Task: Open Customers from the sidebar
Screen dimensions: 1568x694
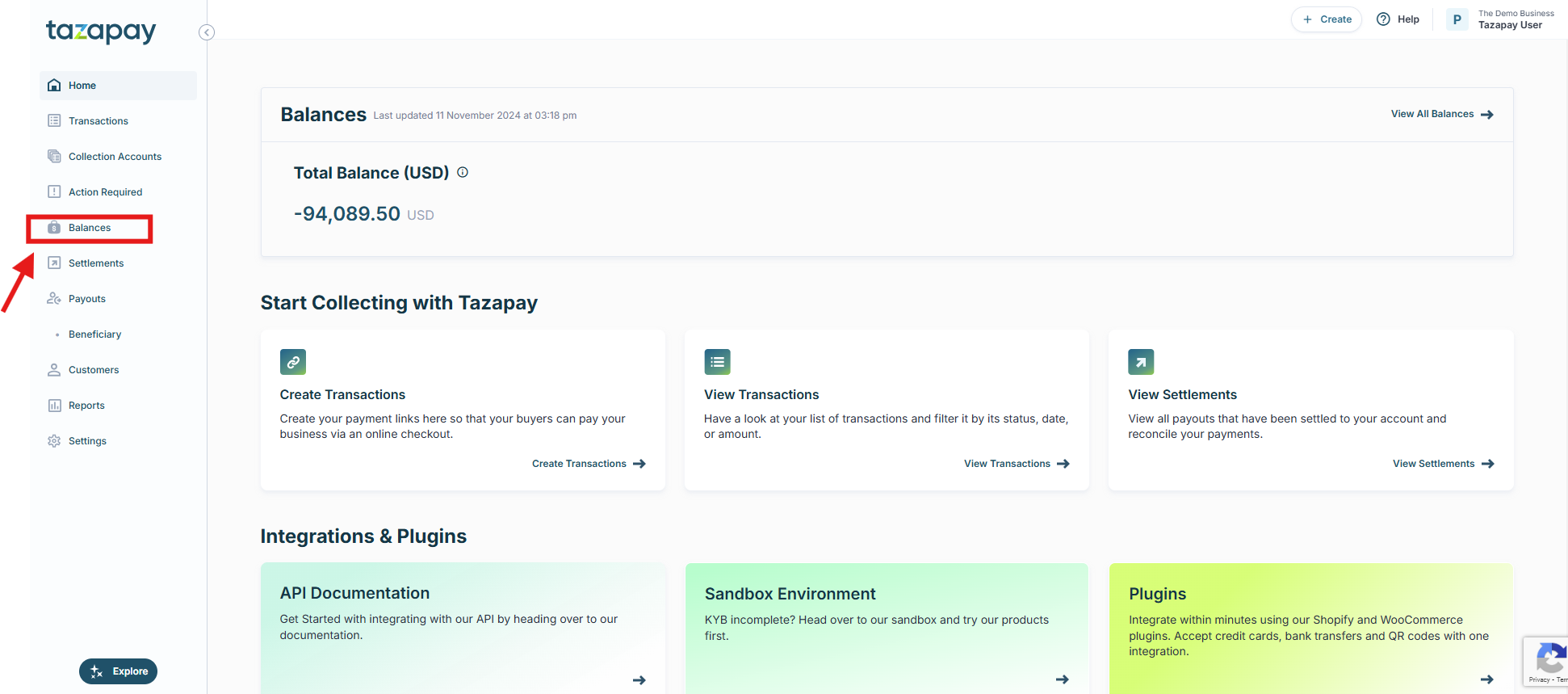Action: (x=118, y=370)
